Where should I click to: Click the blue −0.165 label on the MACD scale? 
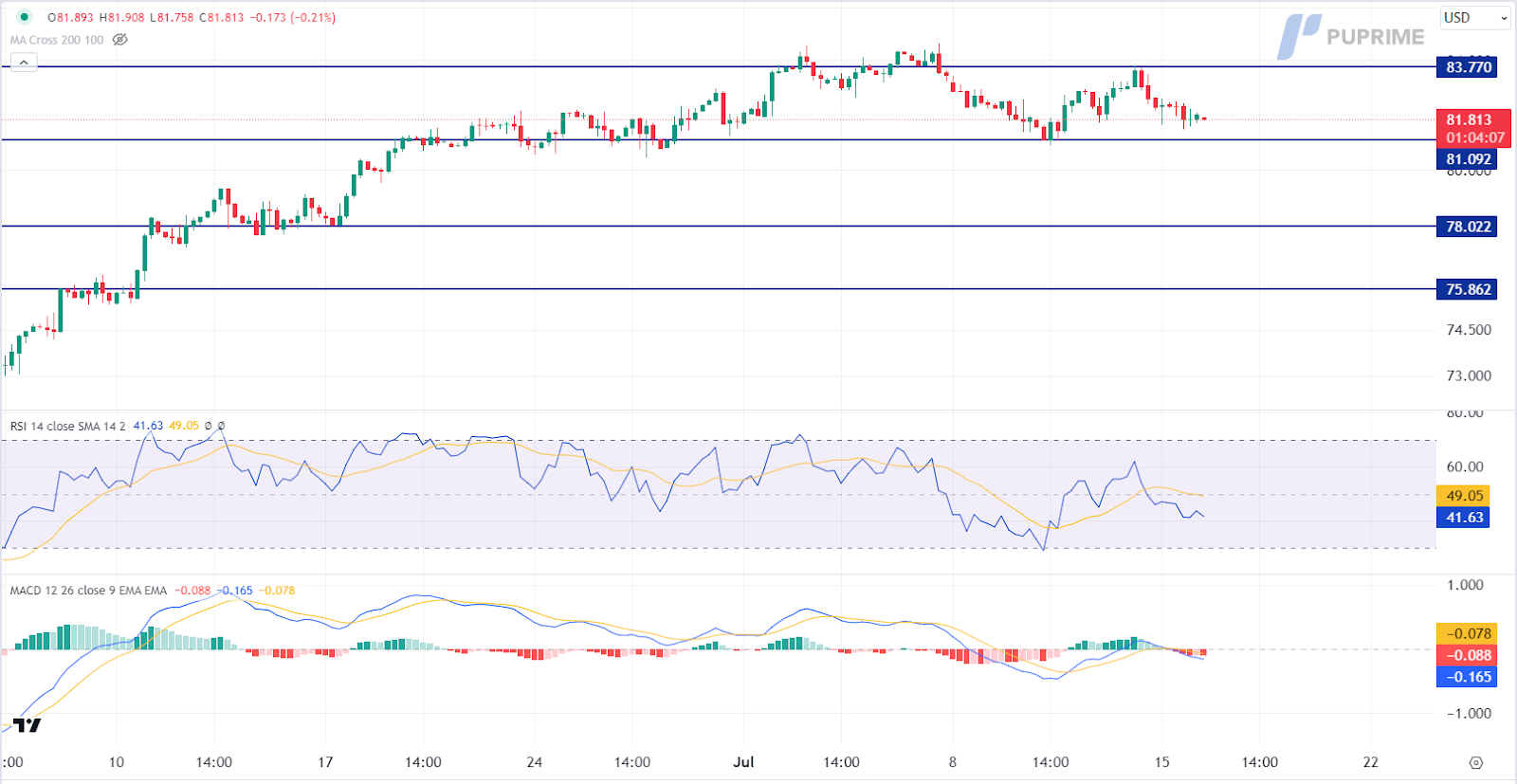pos(1468,677)
